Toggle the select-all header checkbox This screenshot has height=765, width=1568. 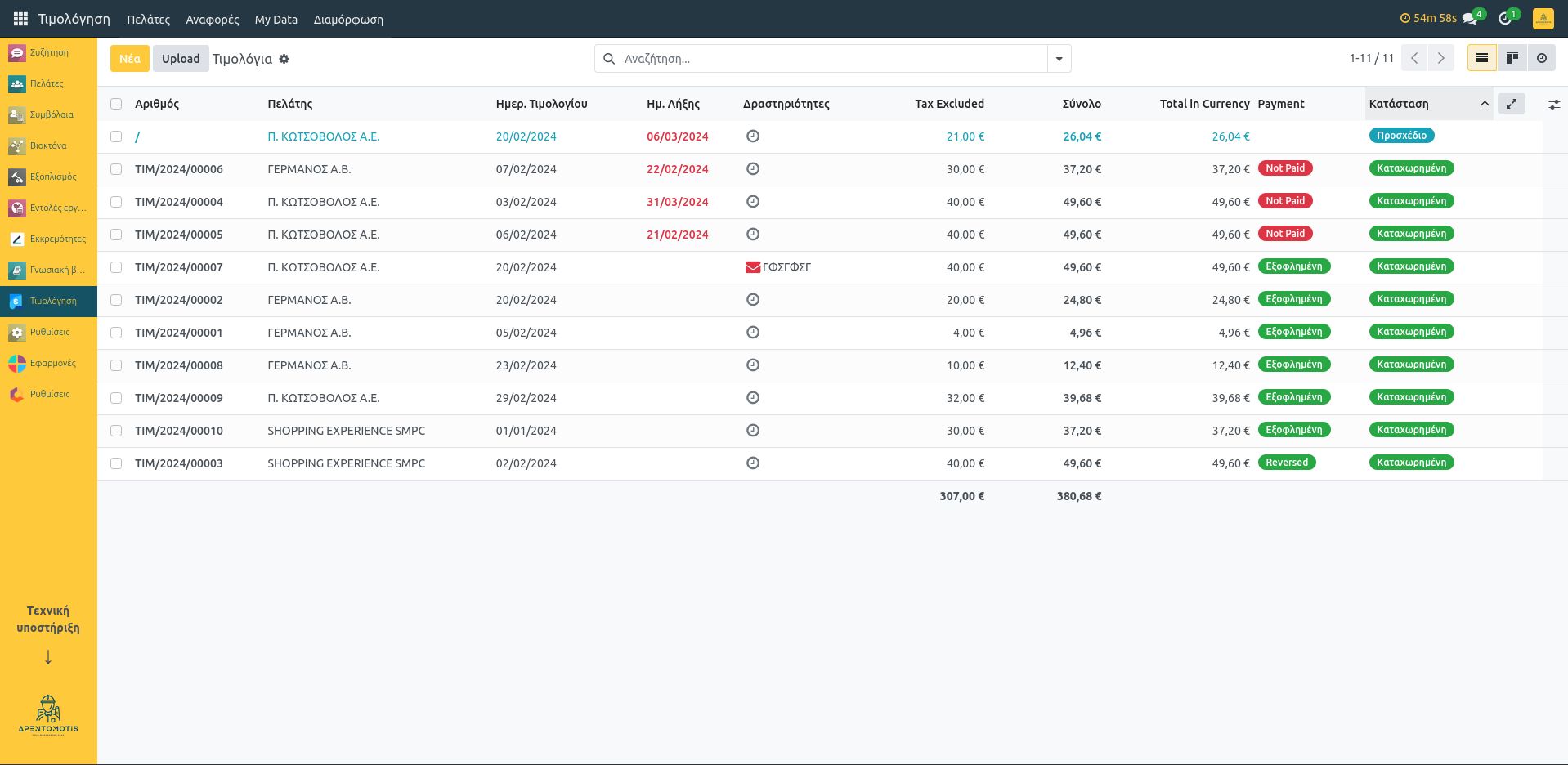pos(116,104)
